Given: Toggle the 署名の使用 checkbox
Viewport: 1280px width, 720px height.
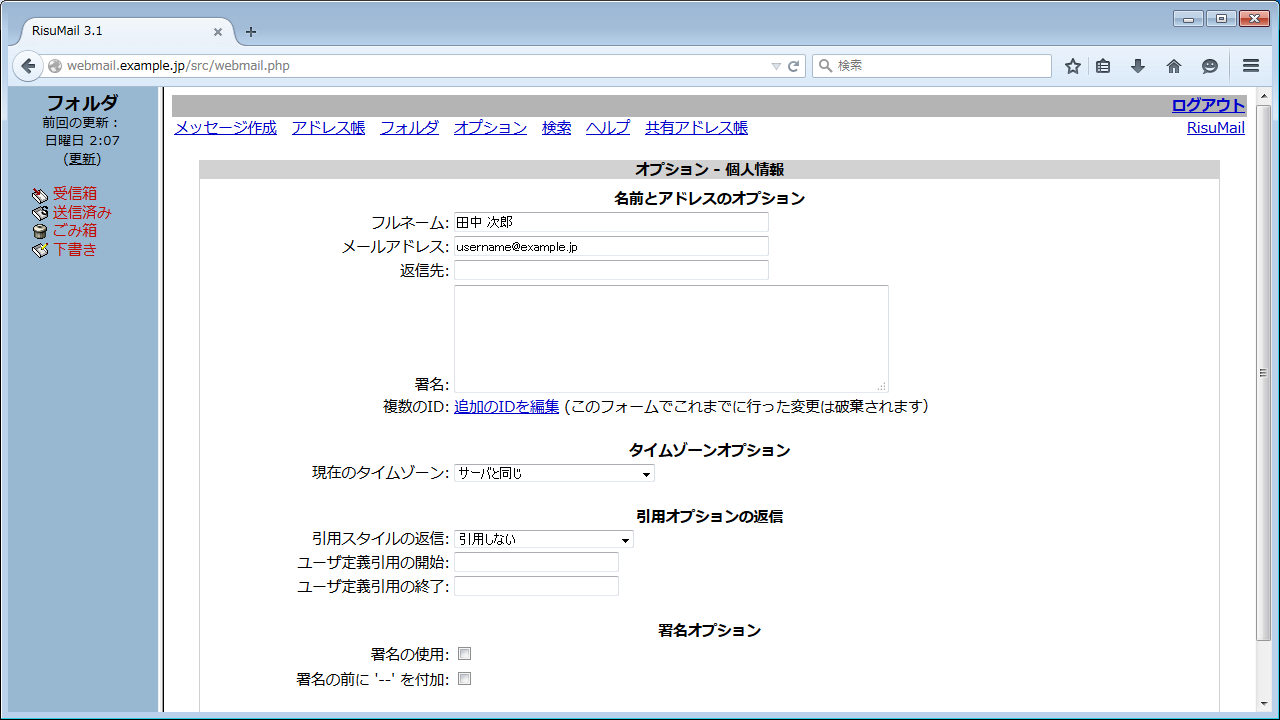Looking at the screenshot, I should 464,654.
